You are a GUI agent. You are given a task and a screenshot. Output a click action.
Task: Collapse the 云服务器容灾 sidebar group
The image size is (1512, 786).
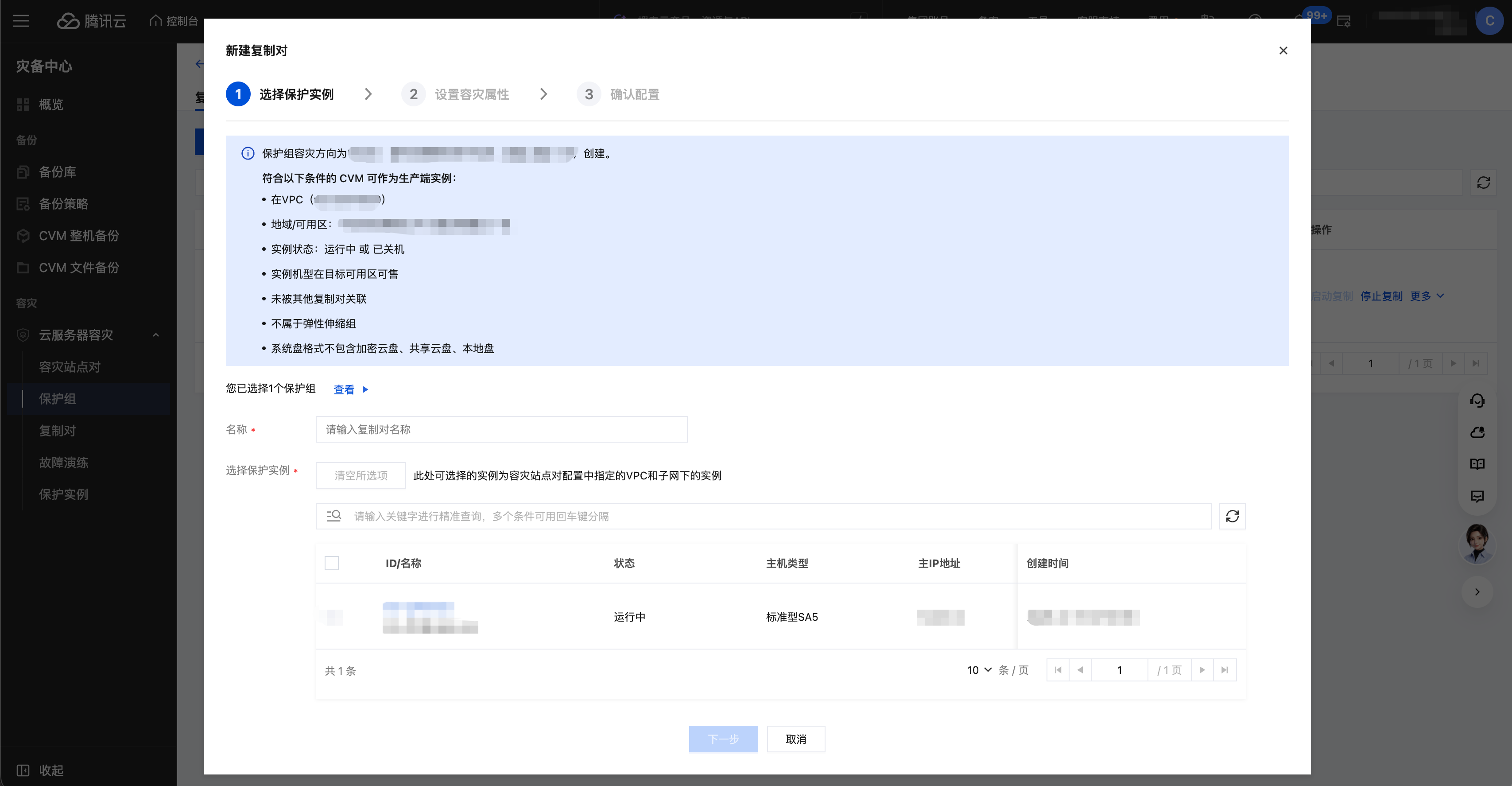(x=155, y=335)
